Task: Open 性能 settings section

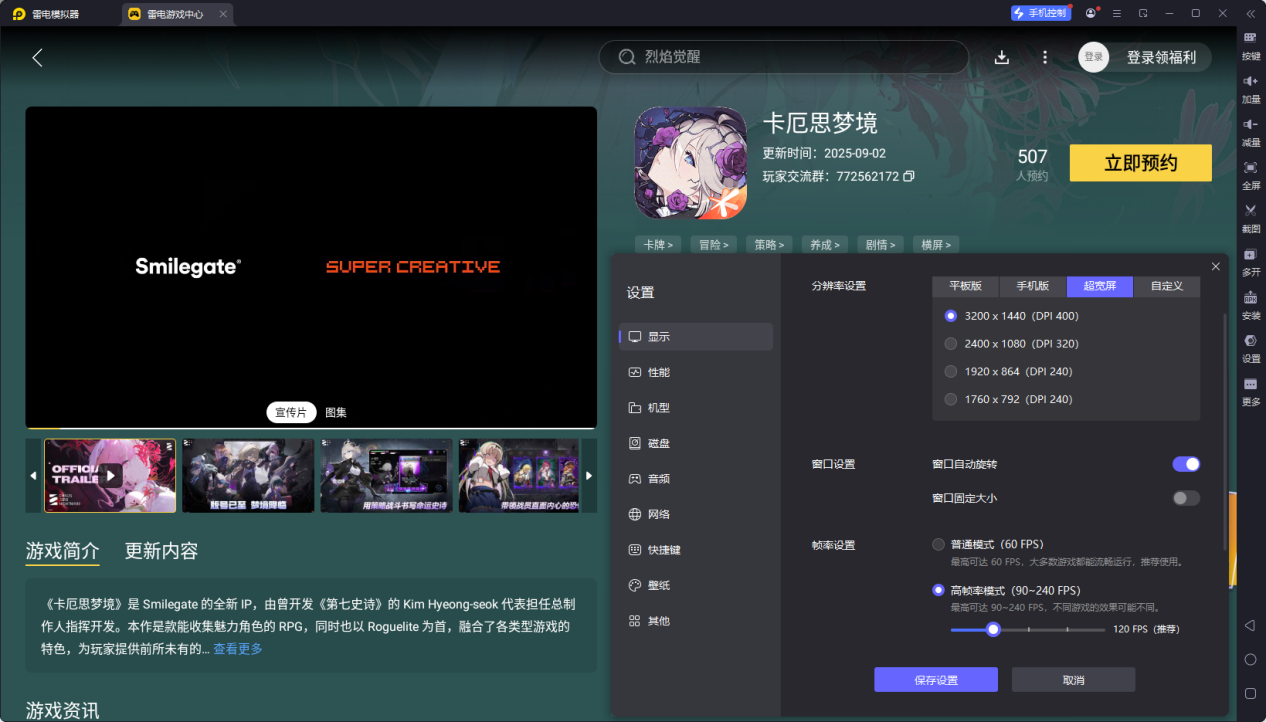Action: point(658,372)
